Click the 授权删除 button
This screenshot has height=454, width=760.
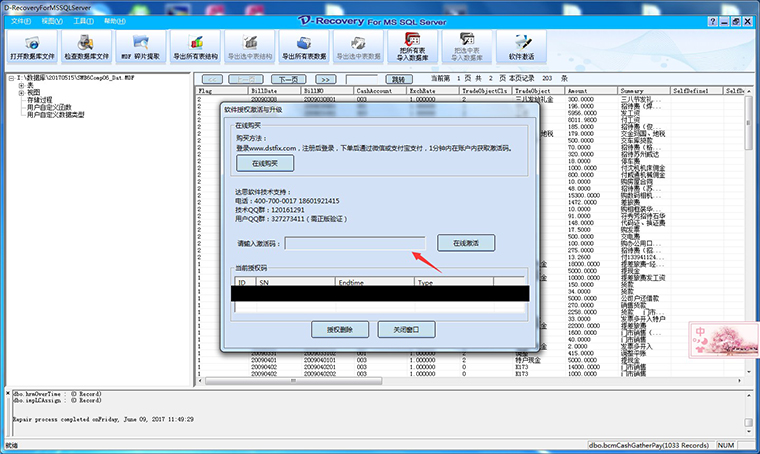pos(340,329)
